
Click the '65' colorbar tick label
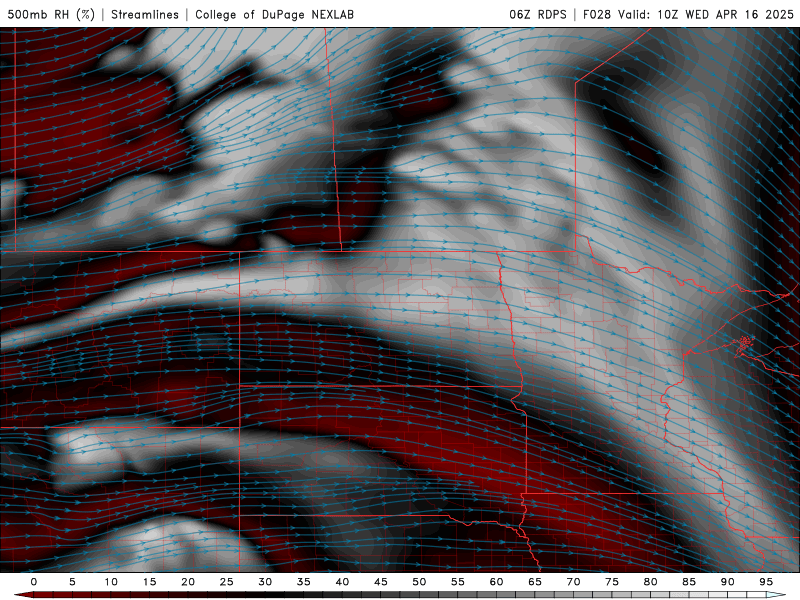tap(535, 582)
